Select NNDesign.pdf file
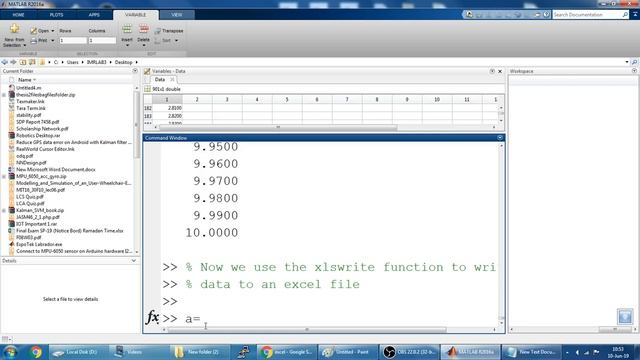Screen dimensions: 640x360 31,163
